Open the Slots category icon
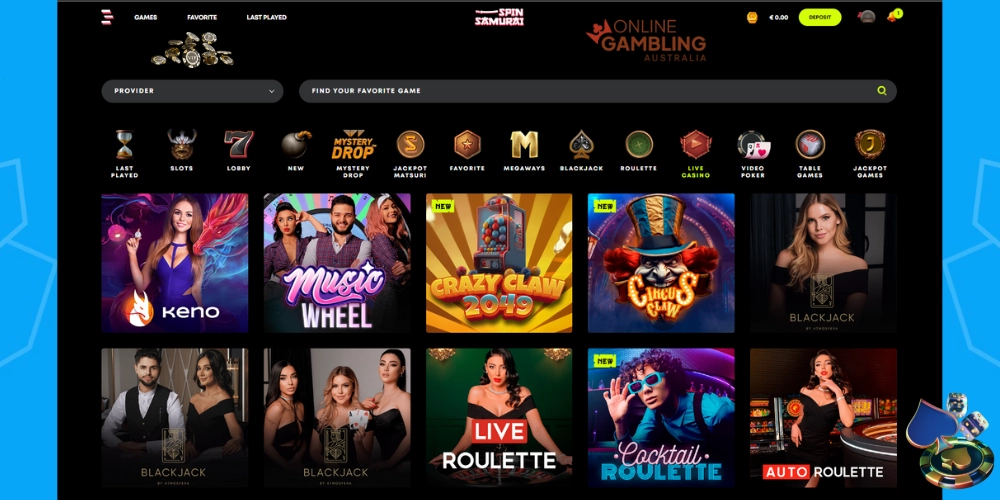1000x500 pixels. click(182, 145)
